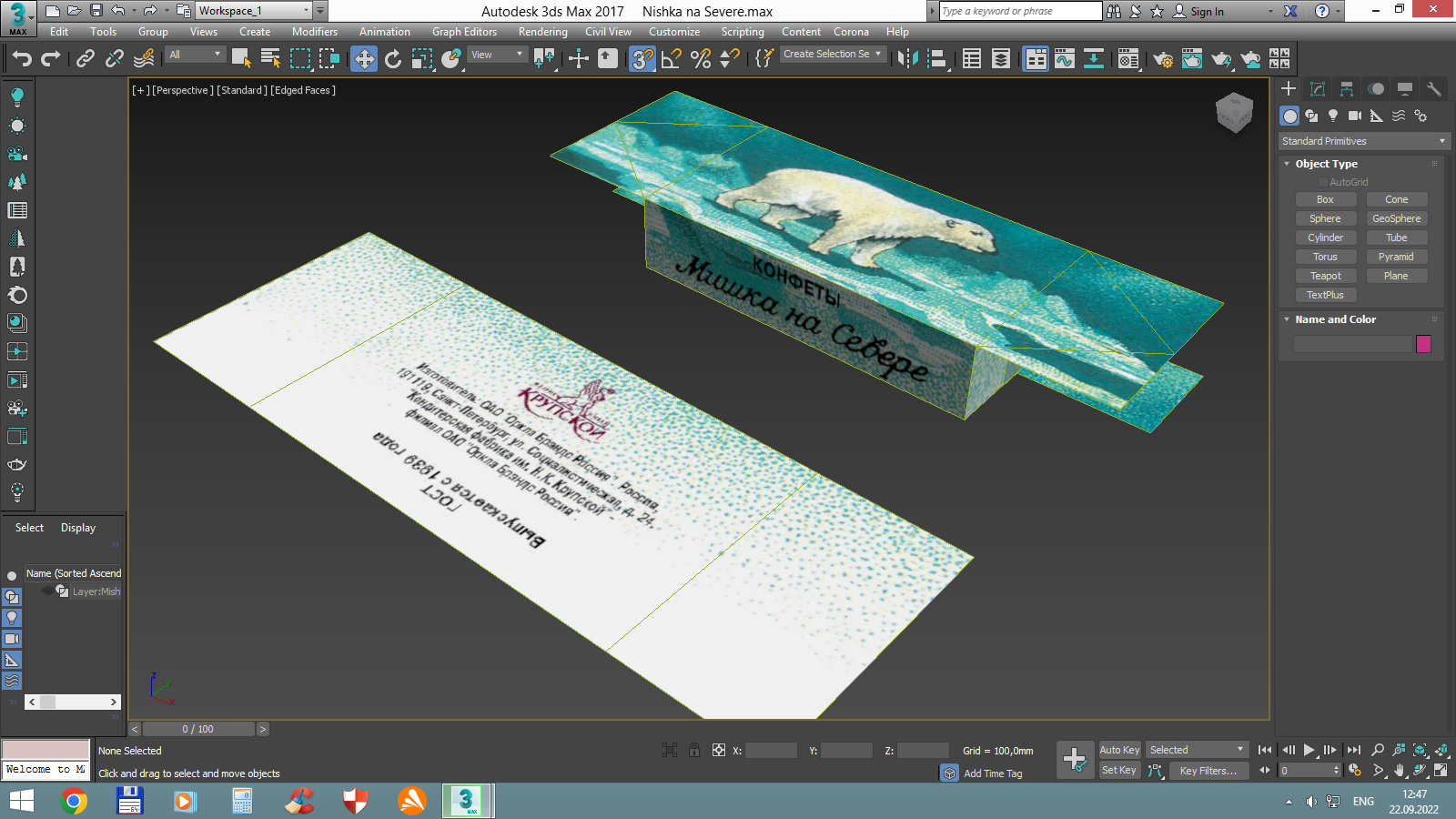Open the Workspace_1 dropdown
1456x819 pixels.
[254, 11]
